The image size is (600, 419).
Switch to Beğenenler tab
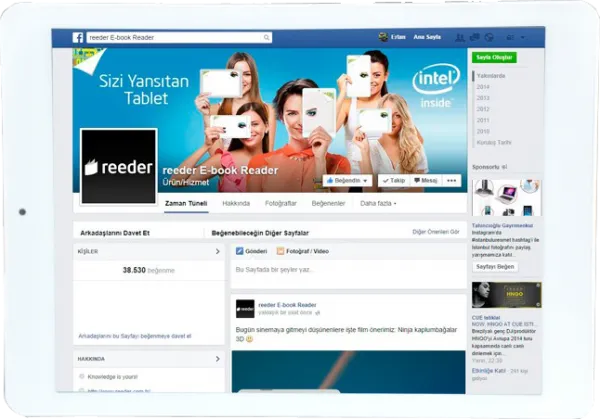tap(328, 203)
